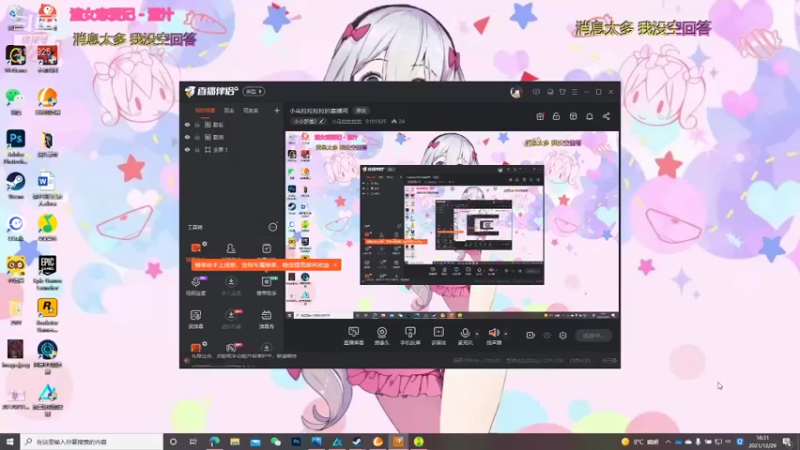Open the virtual download tool with badge

coord(231,319)
